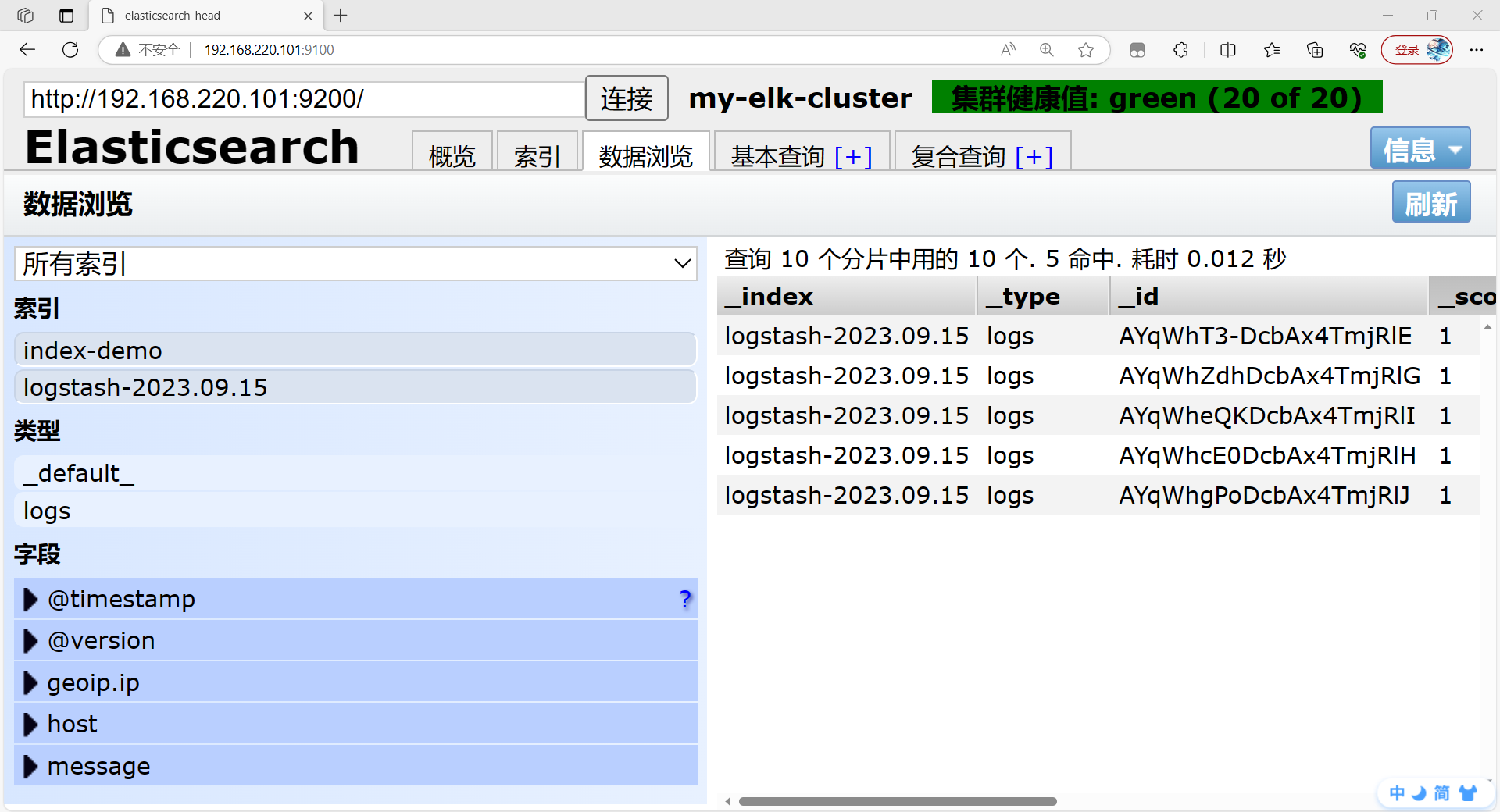Open collections icon in browser toolbar

1315,50
